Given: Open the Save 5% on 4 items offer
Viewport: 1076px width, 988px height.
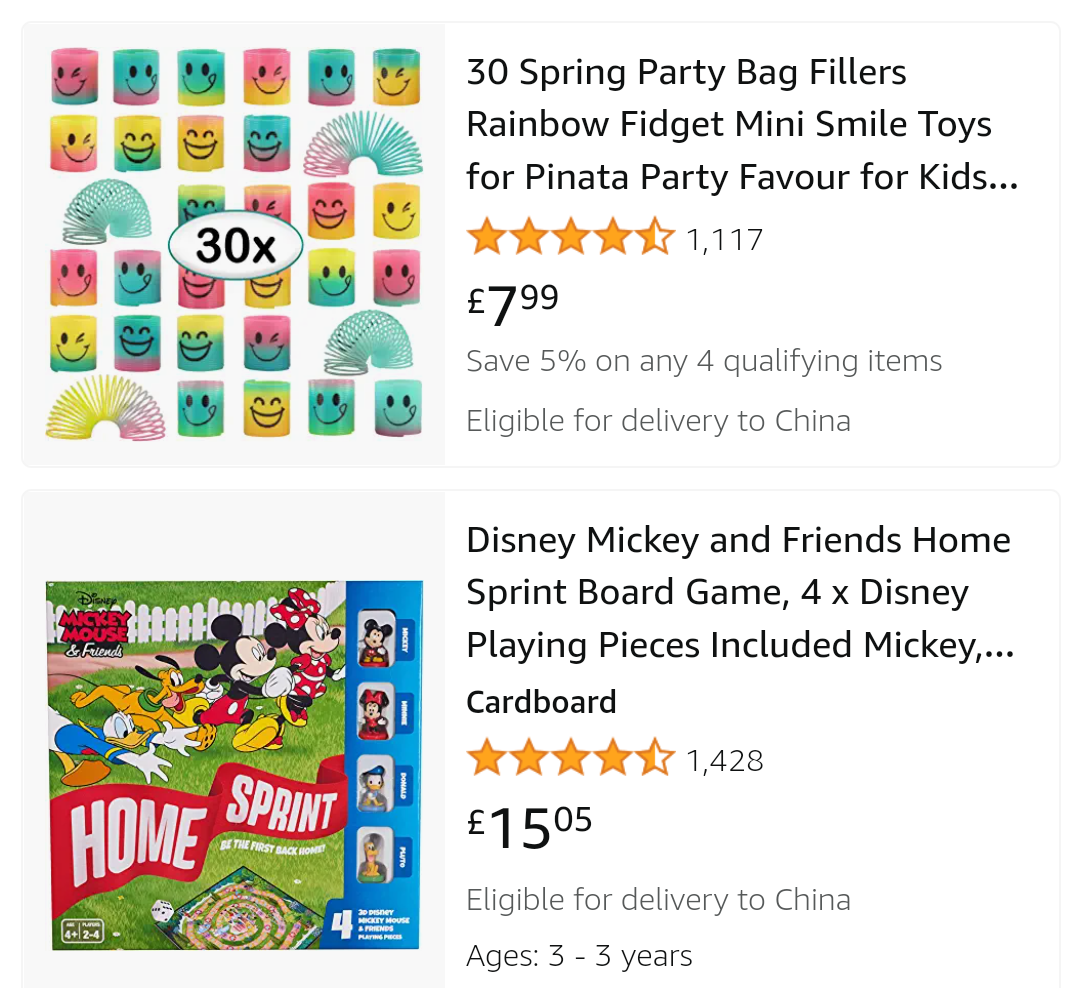Looking at the screenshot, I should click(x=704, y=361).
